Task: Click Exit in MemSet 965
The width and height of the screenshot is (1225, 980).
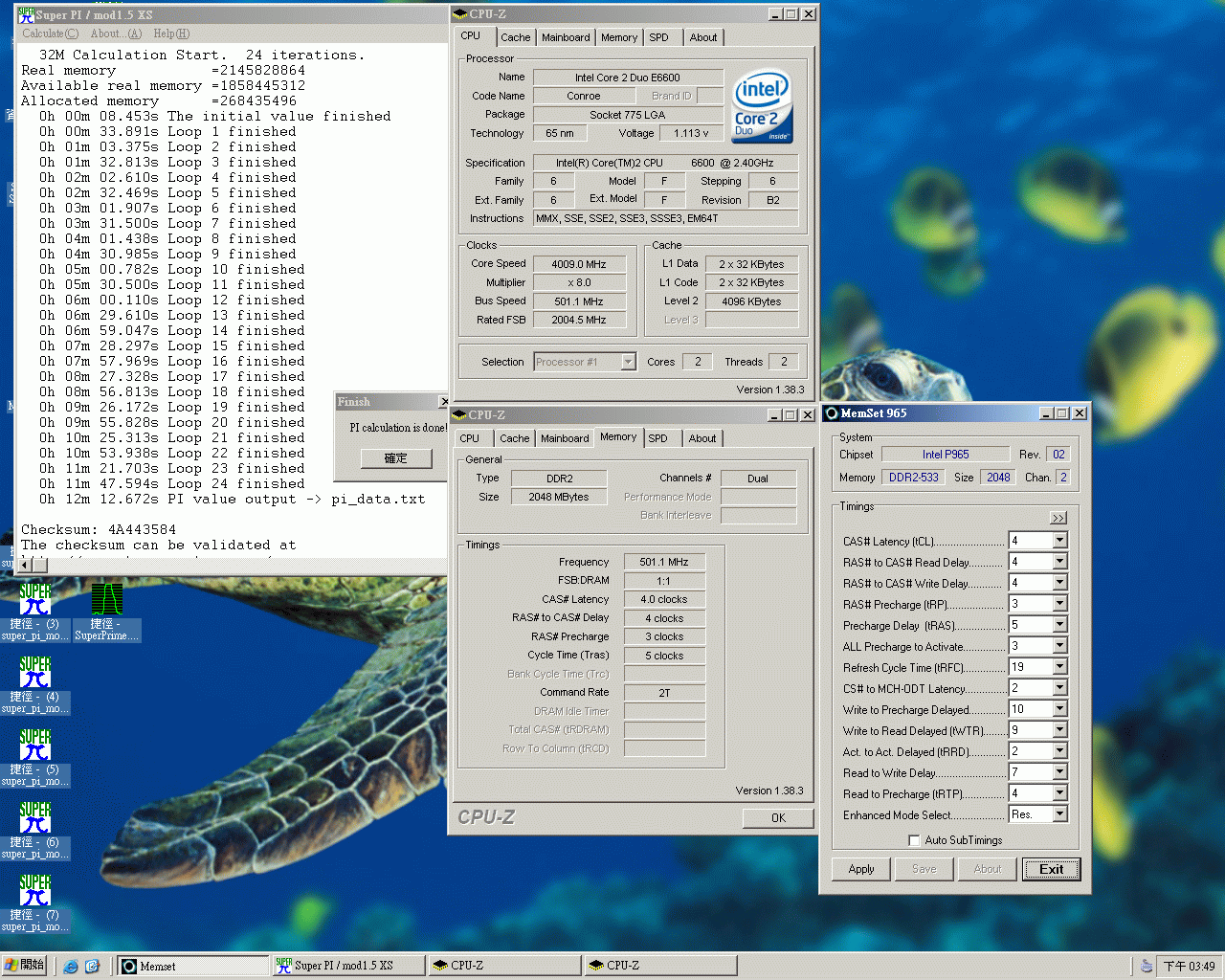Action: pyautogui.click(x=1051, y=869)
